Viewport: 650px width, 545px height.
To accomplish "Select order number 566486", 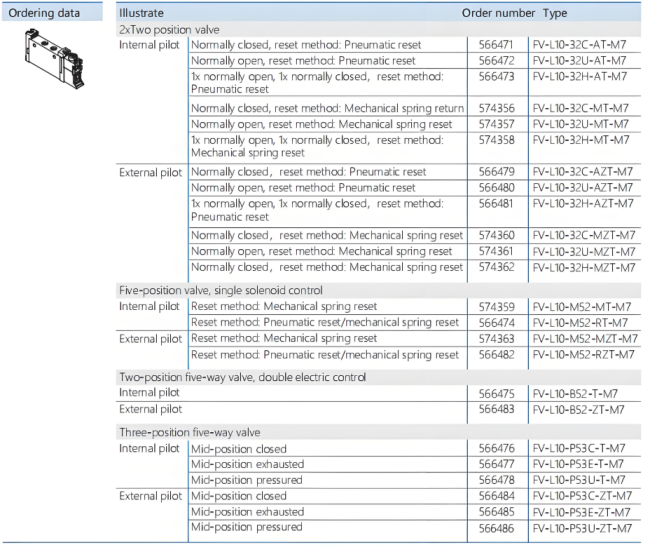I will [496, 527].
